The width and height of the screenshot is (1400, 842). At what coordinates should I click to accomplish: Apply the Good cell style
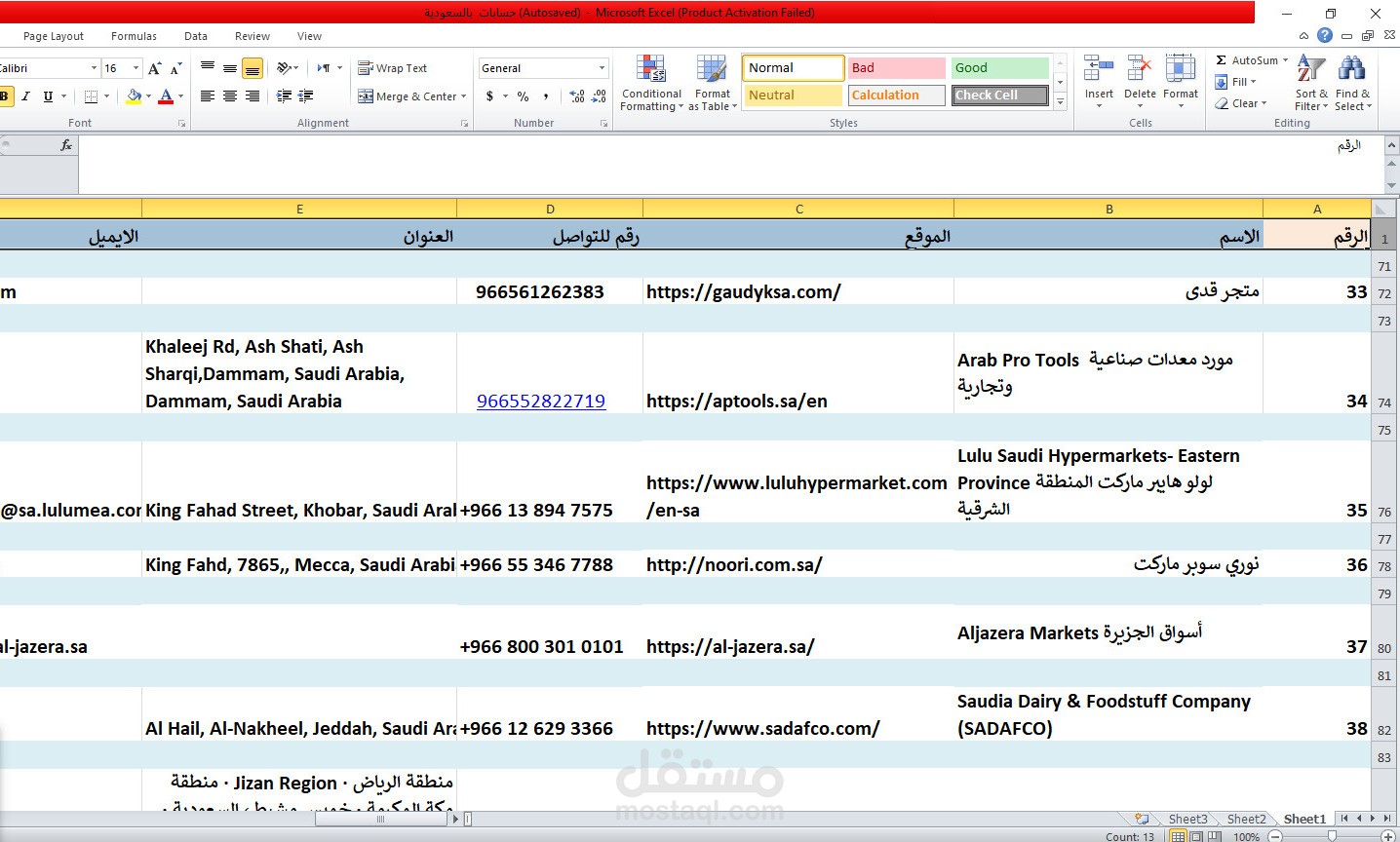[1000, 68]
